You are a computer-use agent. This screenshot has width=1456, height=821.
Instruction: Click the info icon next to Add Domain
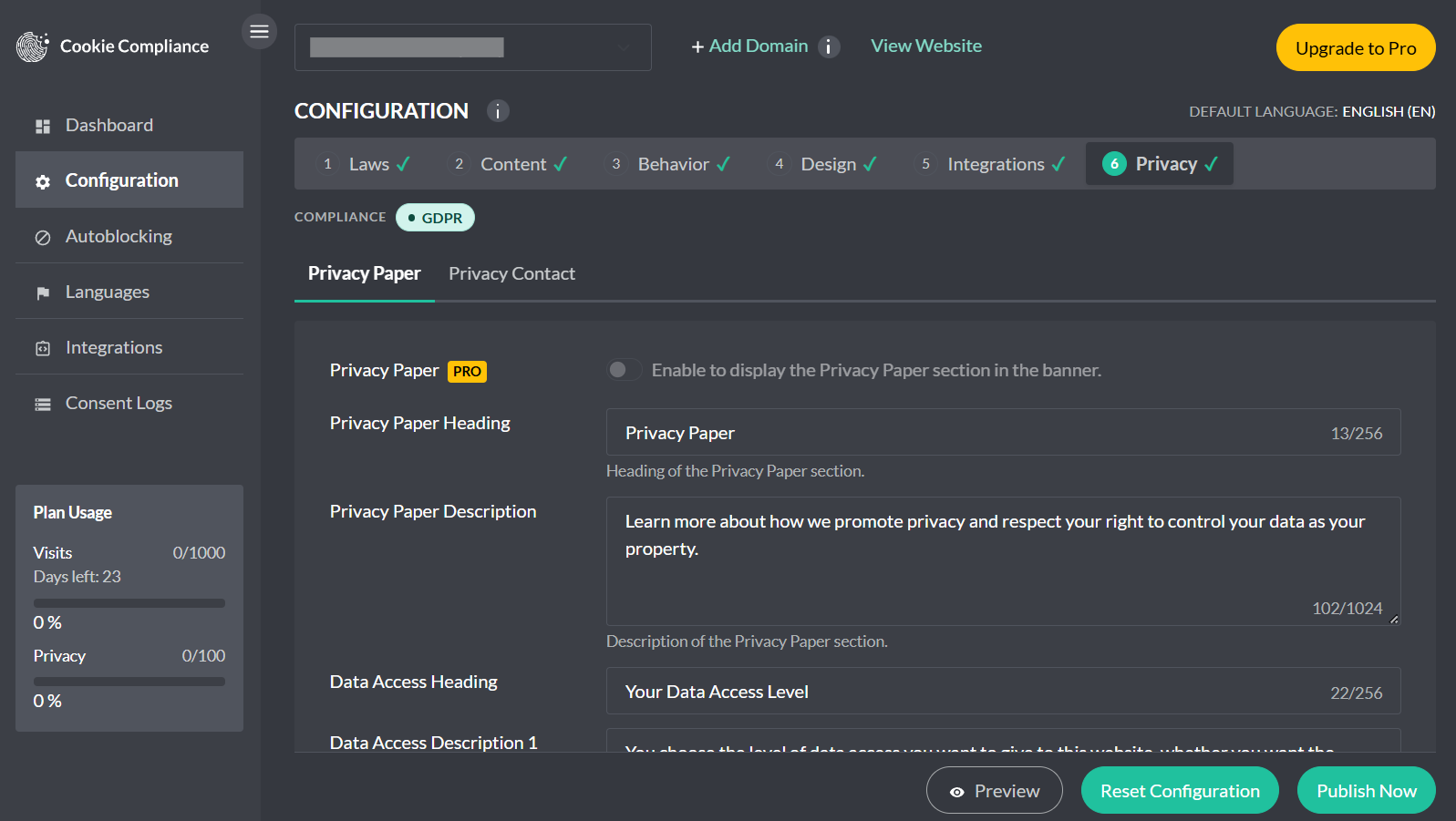coord(828,46)
